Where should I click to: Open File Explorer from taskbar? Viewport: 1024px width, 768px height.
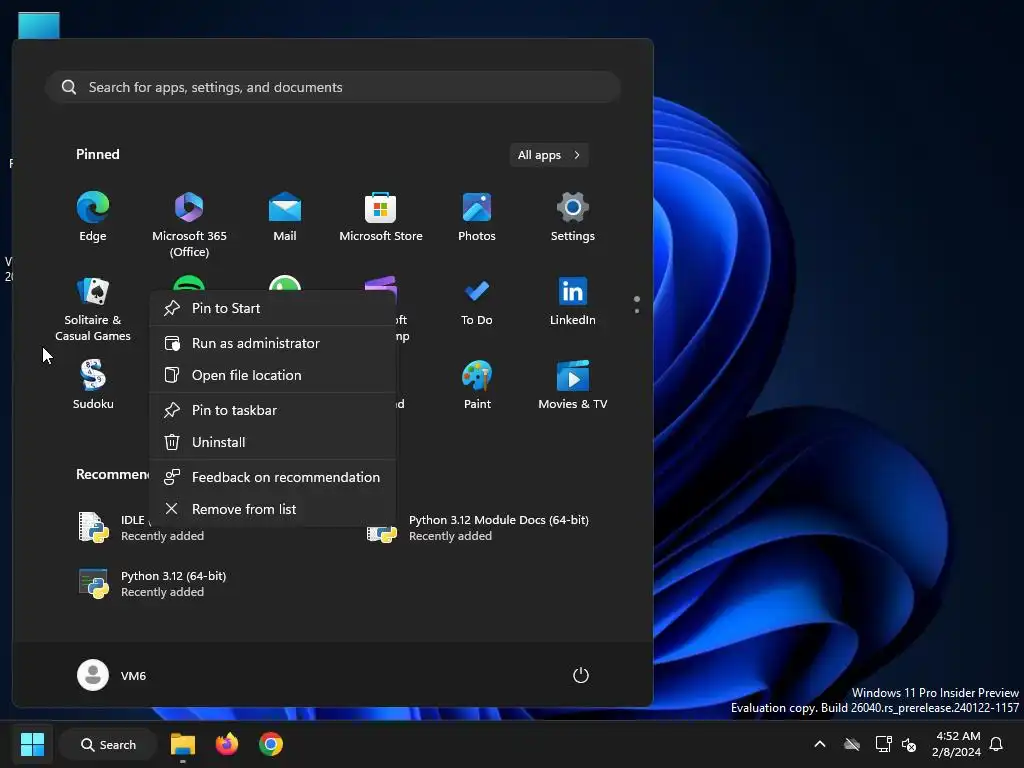(183, 744)
